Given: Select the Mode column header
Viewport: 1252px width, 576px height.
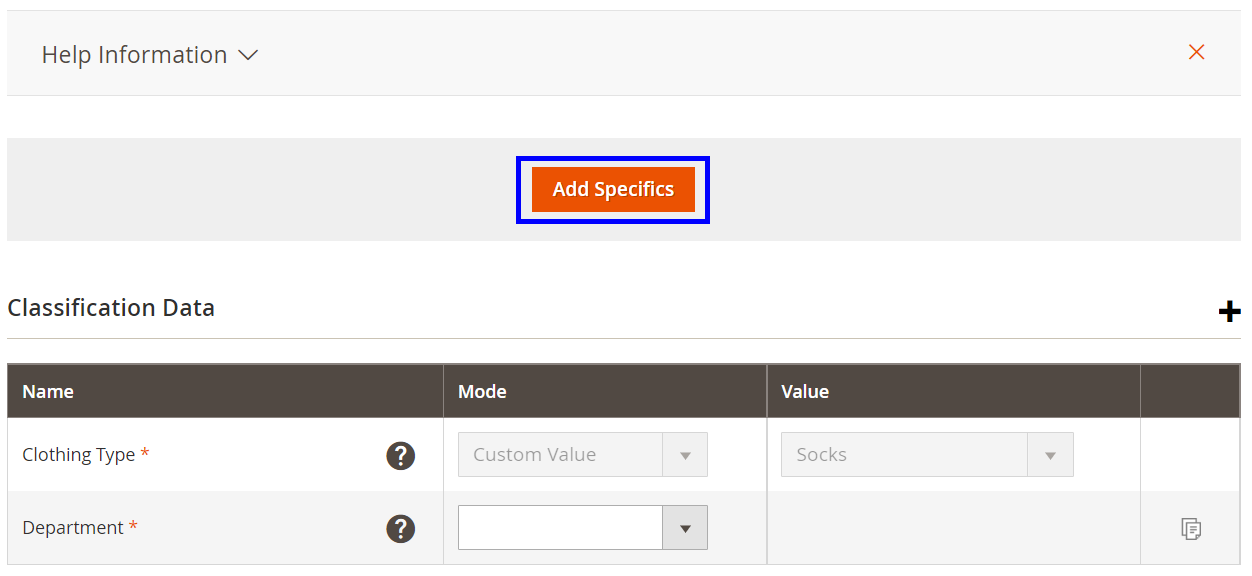Looking at the screenshot, I should (482, 391).
